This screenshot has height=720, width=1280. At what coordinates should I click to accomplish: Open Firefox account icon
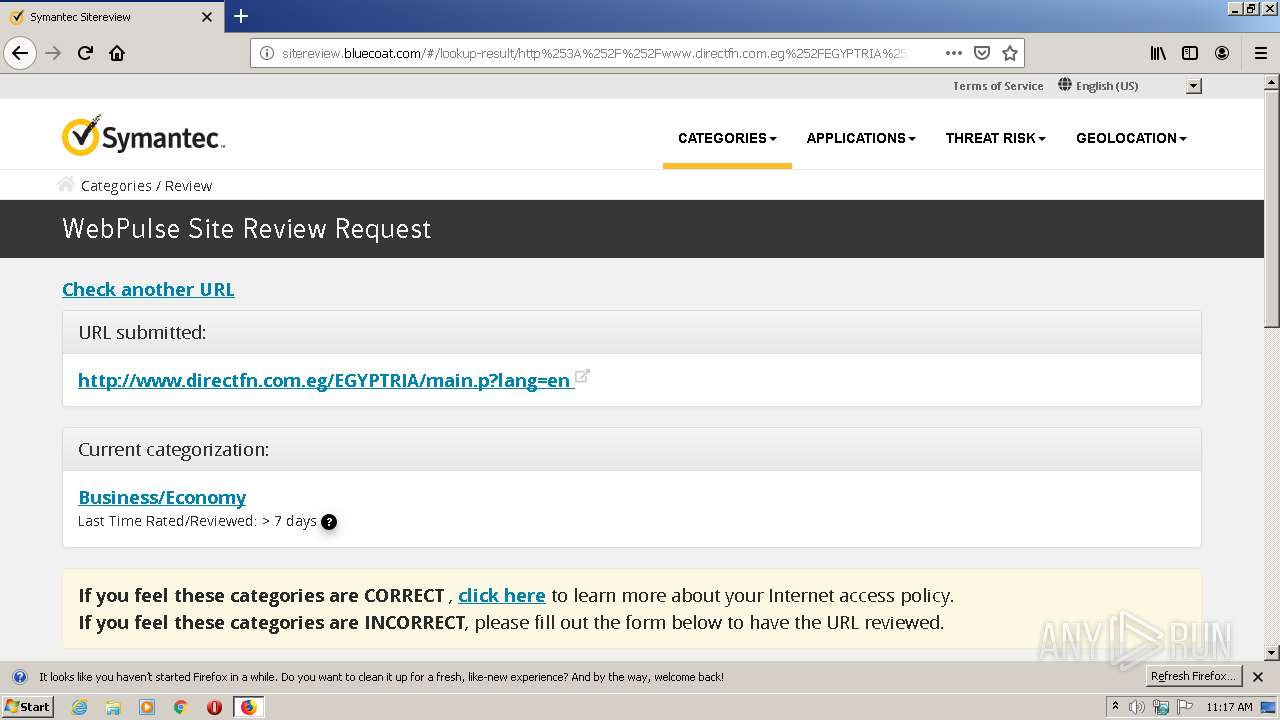click(x=1222, y=53)
